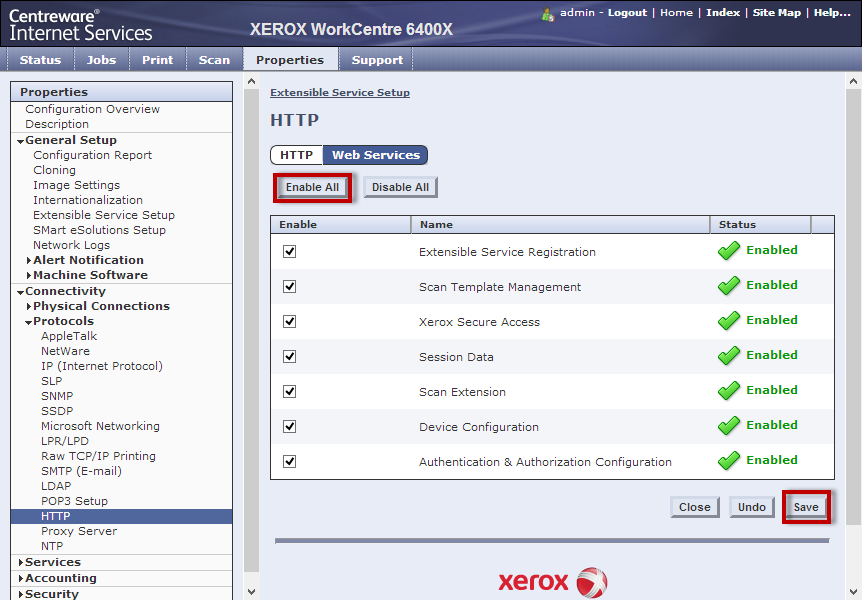
Task: Switch to the Scan tab
Action: pyautogui.click(x=214, y=60)
